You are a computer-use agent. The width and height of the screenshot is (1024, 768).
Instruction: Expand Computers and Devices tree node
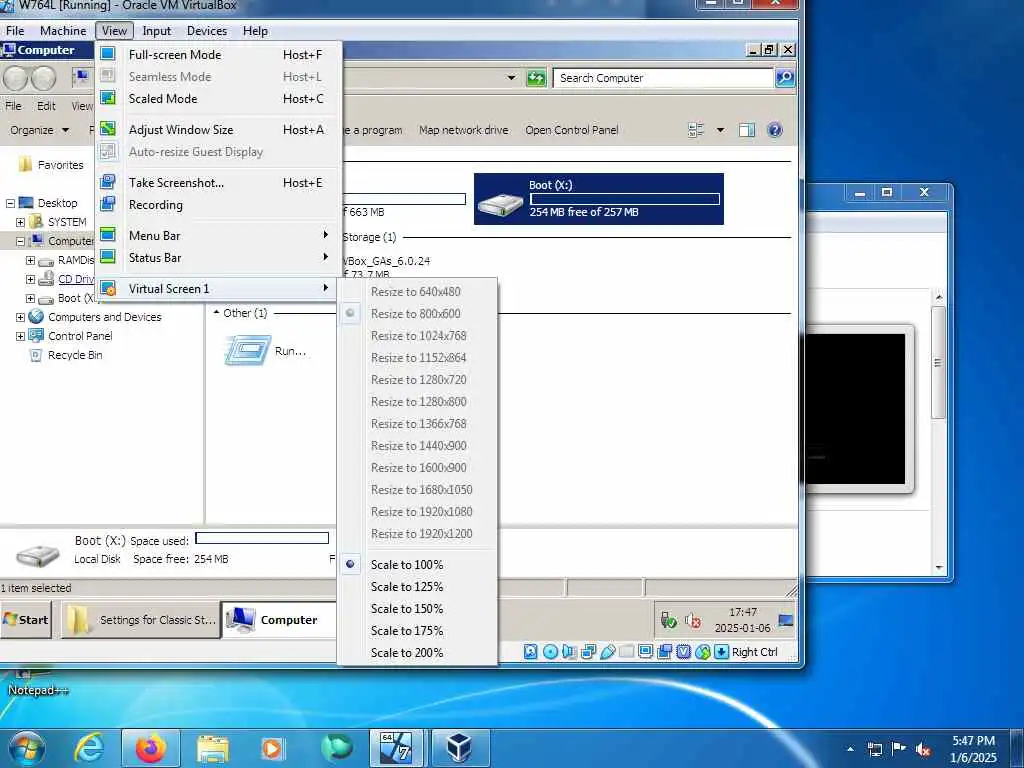click(20, 317)
